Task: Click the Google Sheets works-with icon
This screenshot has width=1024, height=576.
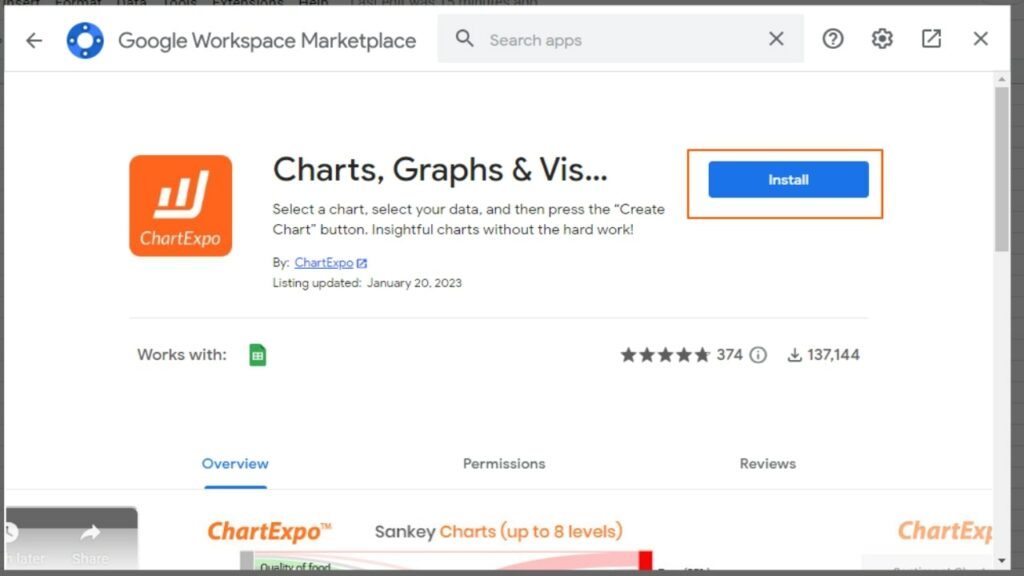Action: tap(258, 355)
